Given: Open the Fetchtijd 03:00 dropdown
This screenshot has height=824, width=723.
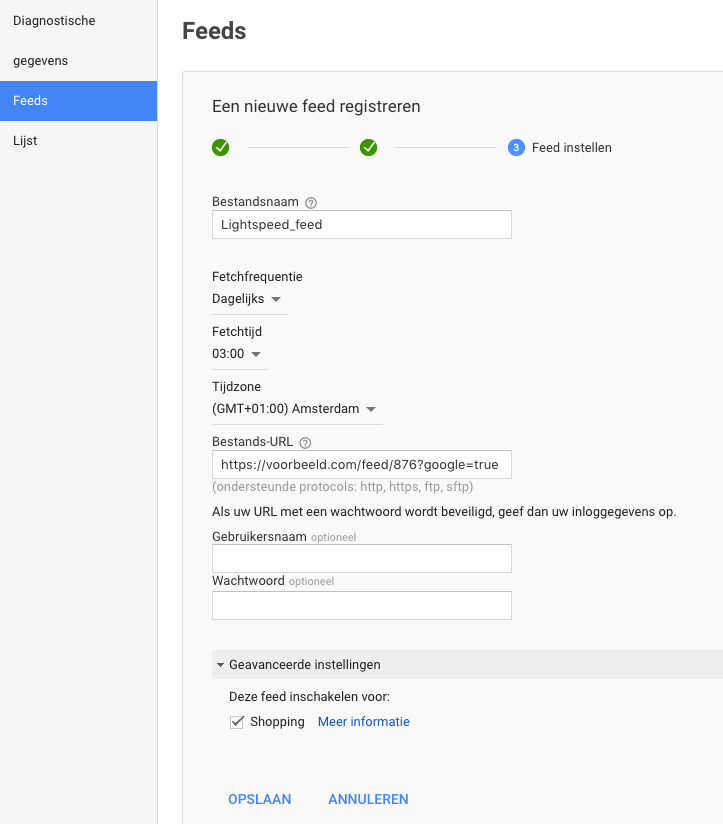Looking at the screenshot, I should pos(237,354).
